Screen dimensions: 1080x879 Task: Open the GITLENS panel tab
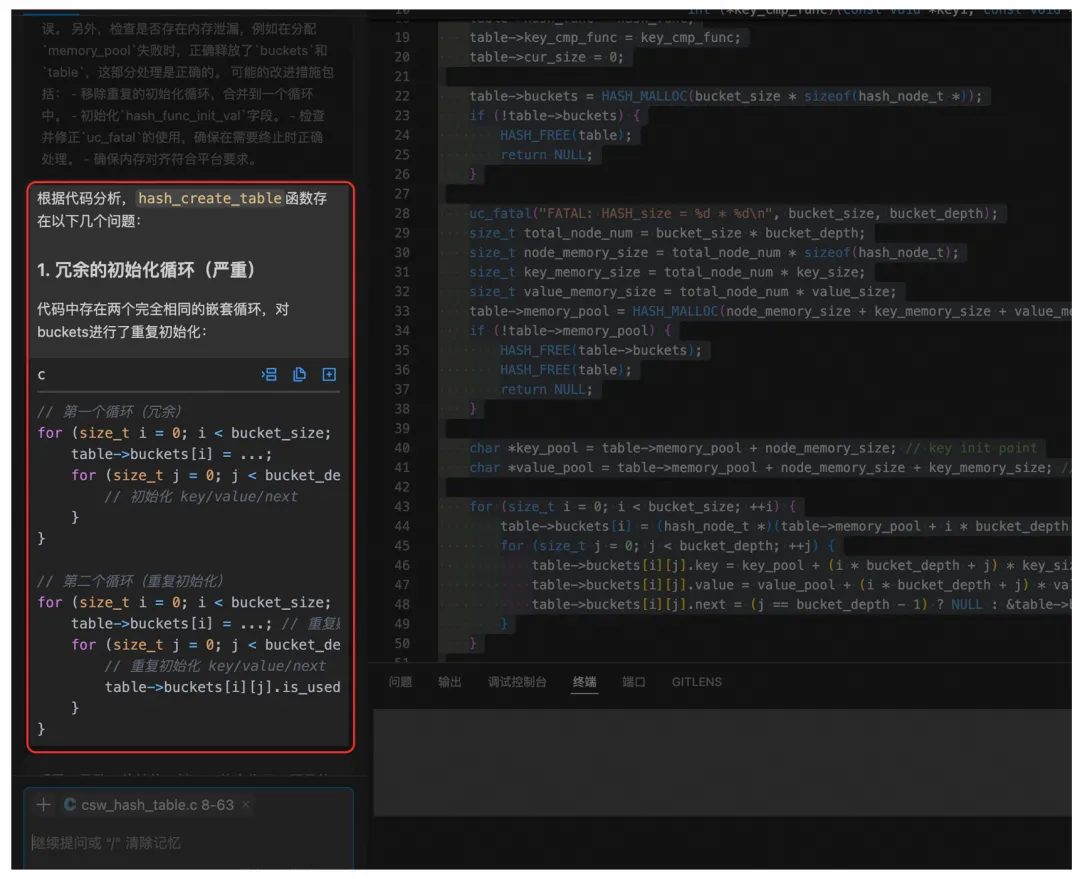pyautogui.click(x=696, y=682)
